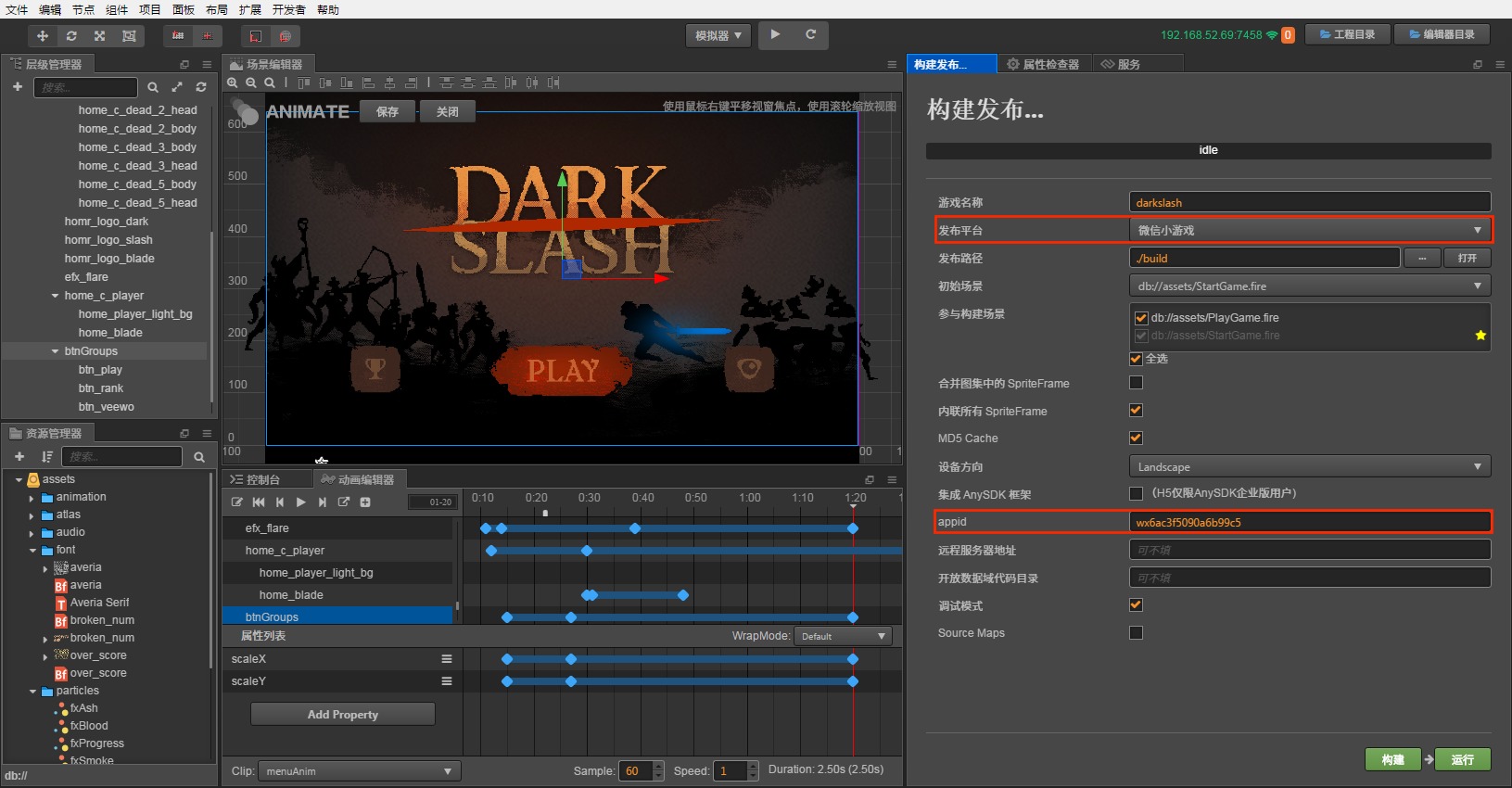Click the refresh button next to preview play
This screenshot has height=788, width=1512.
(810, 35)
